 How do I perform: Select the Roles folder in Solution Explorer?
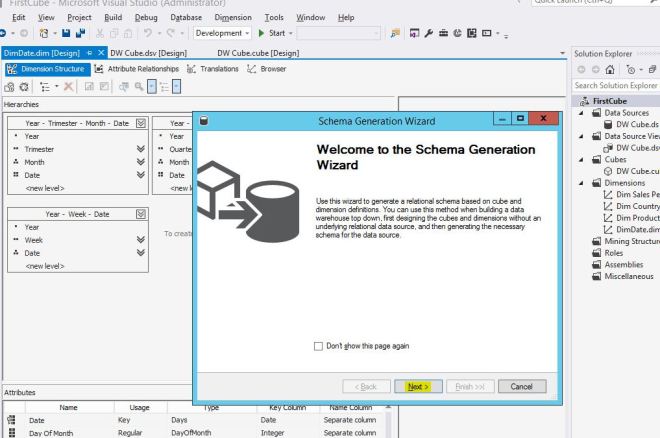pyautogui.click(x=614, y=253)
